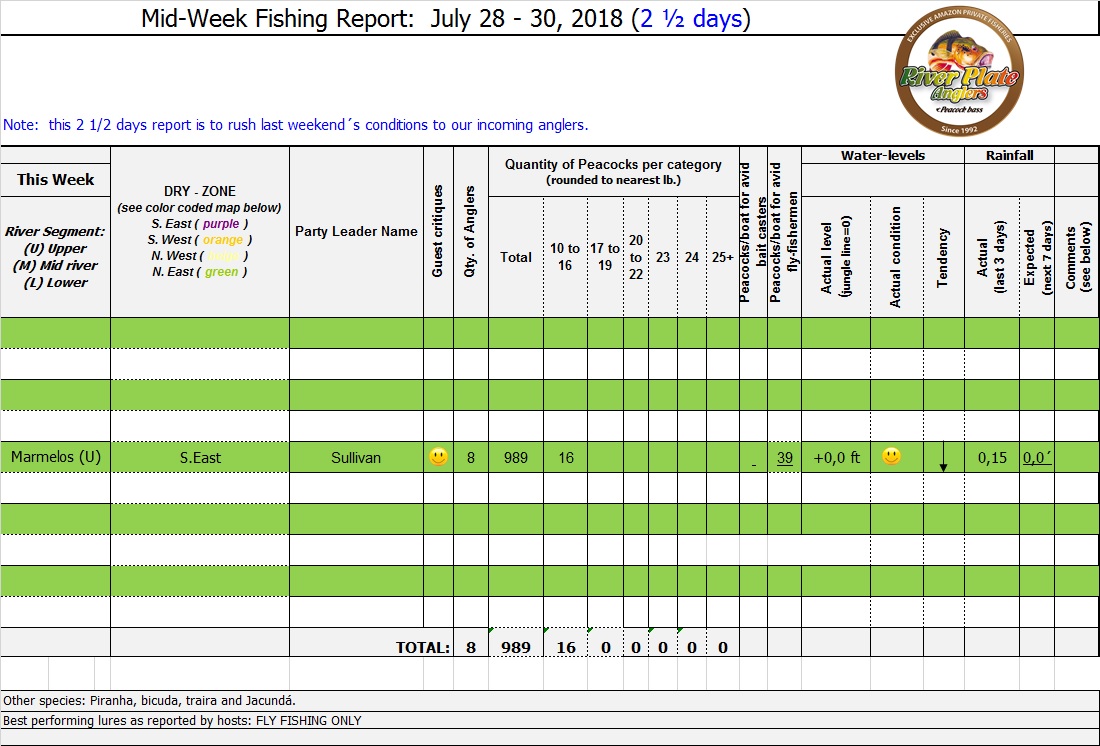Select the +0,0 ft actual level cell
Viewport: 1100px width, 746px height.
point(836,458)
